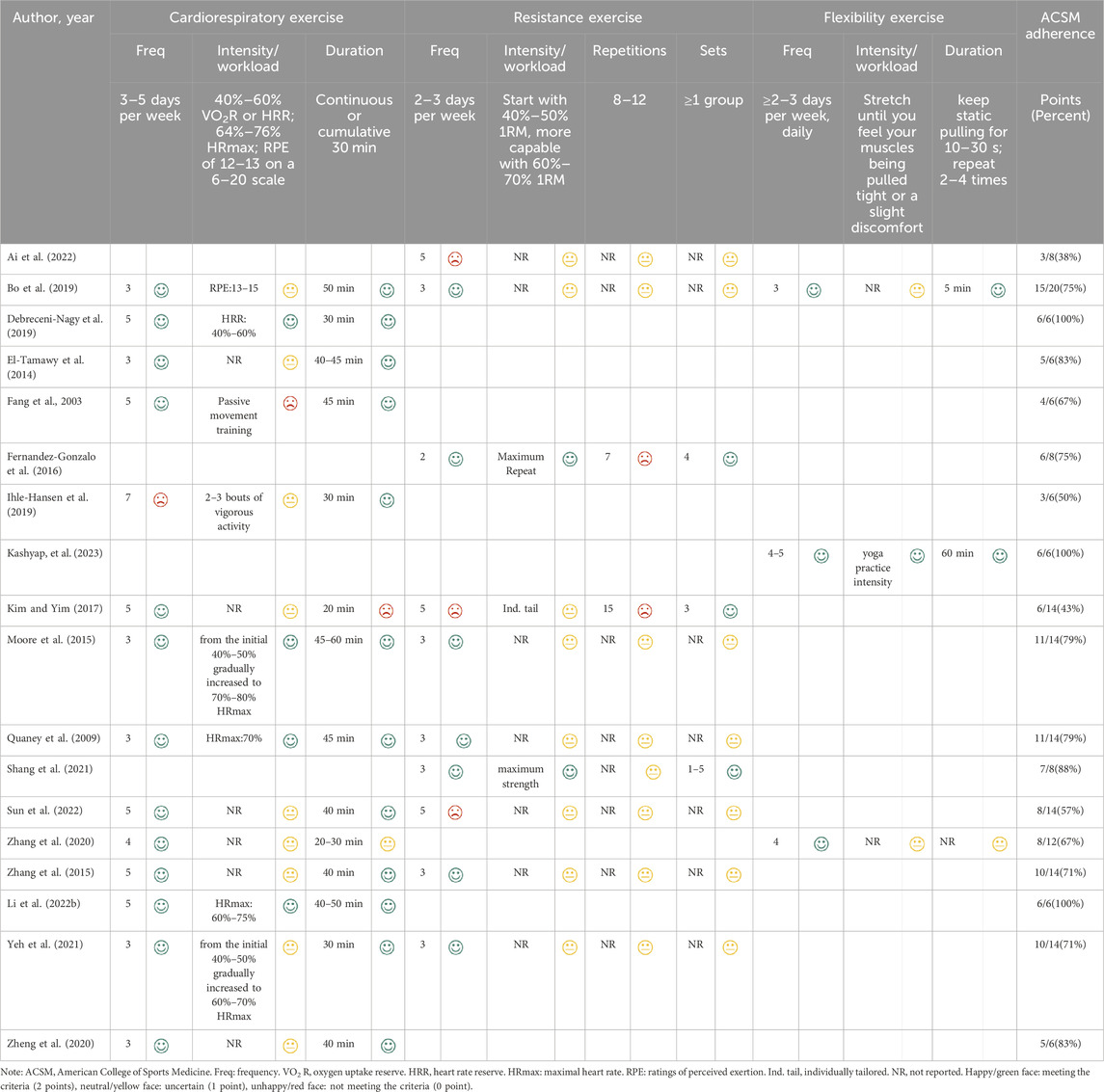Click green face beside HRmax:70%

pos(290,740)
